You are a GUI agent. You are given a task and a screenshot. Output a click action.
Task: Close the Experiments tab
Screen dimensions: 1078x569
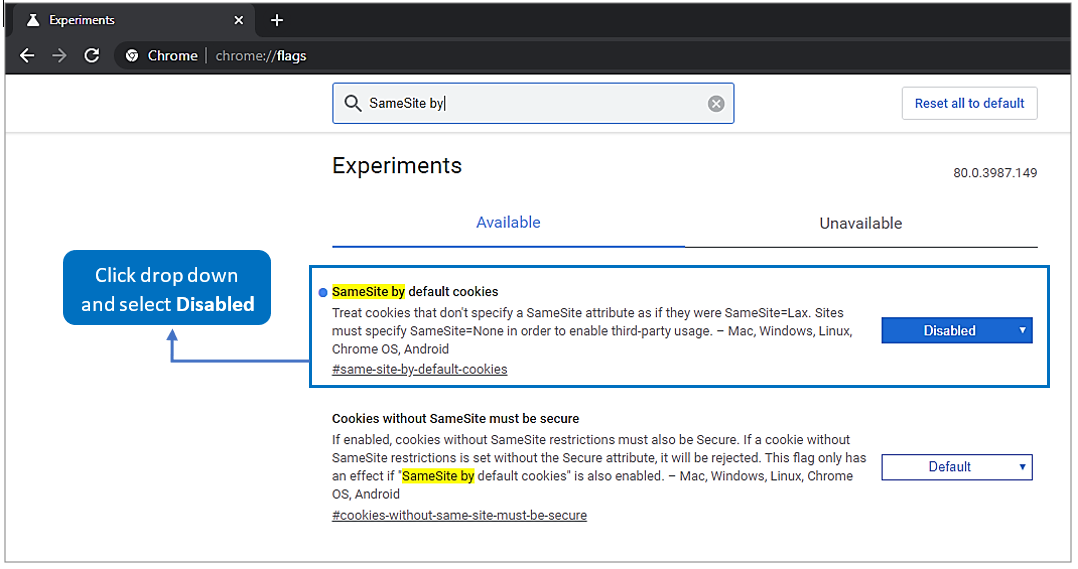pos(239,21)
